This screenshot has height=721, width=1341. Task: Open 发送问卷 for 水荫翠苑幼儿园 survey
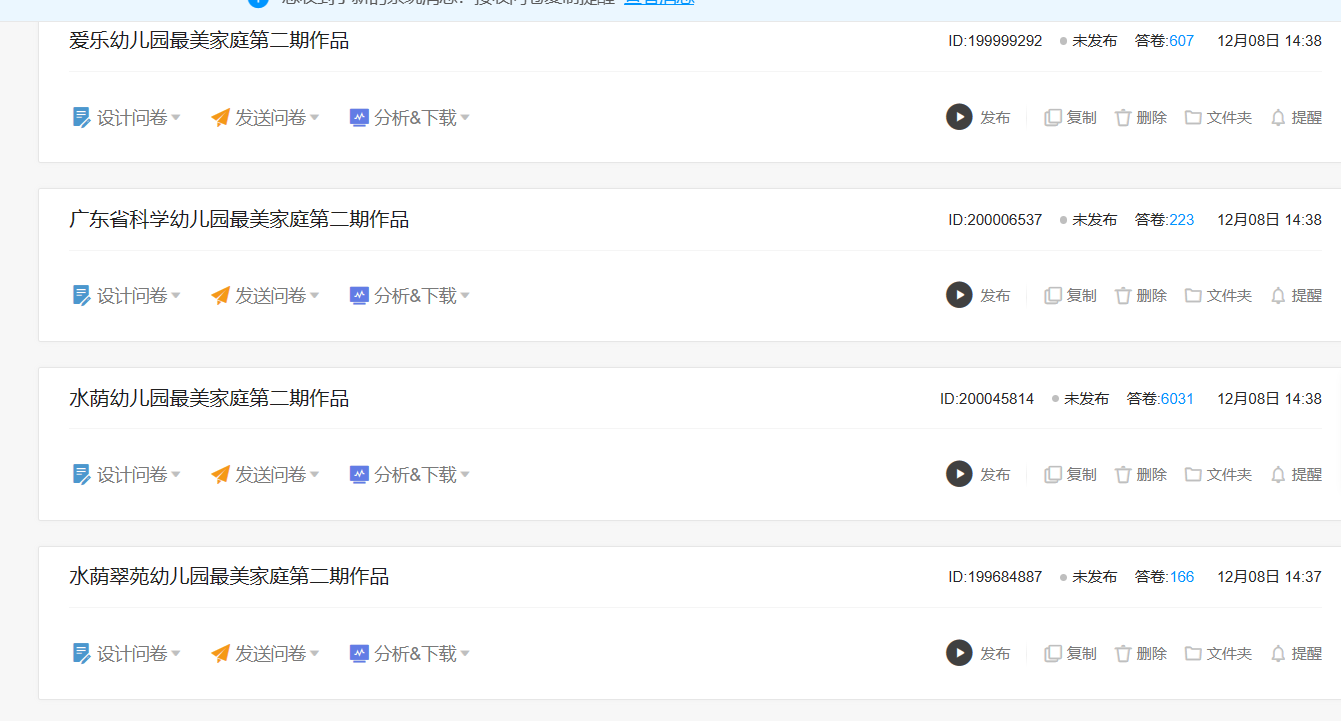point(265,654)
